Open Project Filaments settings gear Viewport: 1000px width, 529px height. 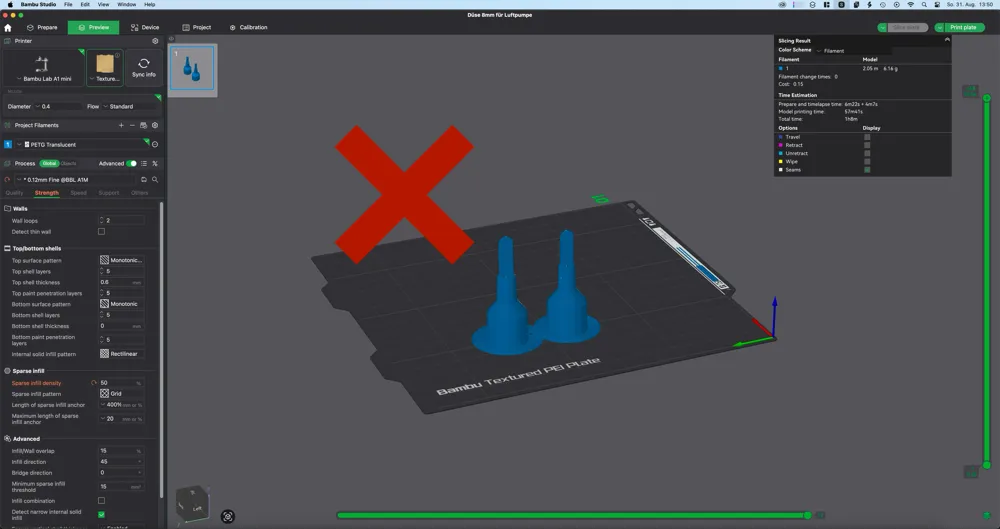[x=155, y=125]
